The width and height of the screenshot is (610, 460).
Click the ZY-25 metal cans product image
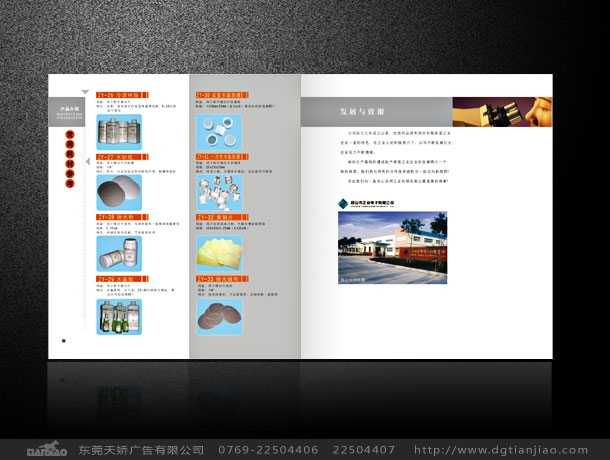[120, 130]
